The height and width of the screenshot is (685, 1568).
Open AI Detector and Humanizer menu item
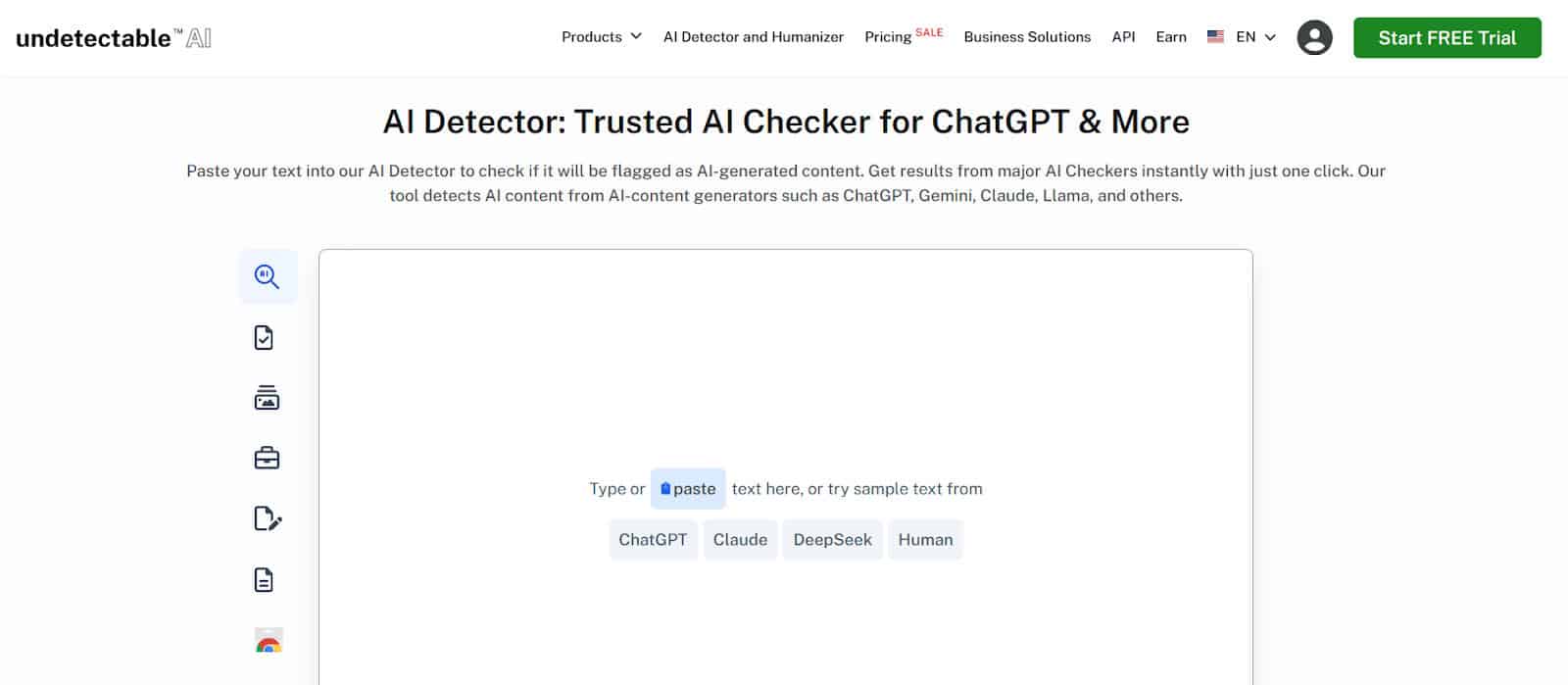pyautogui.click(x=754, y=36)
